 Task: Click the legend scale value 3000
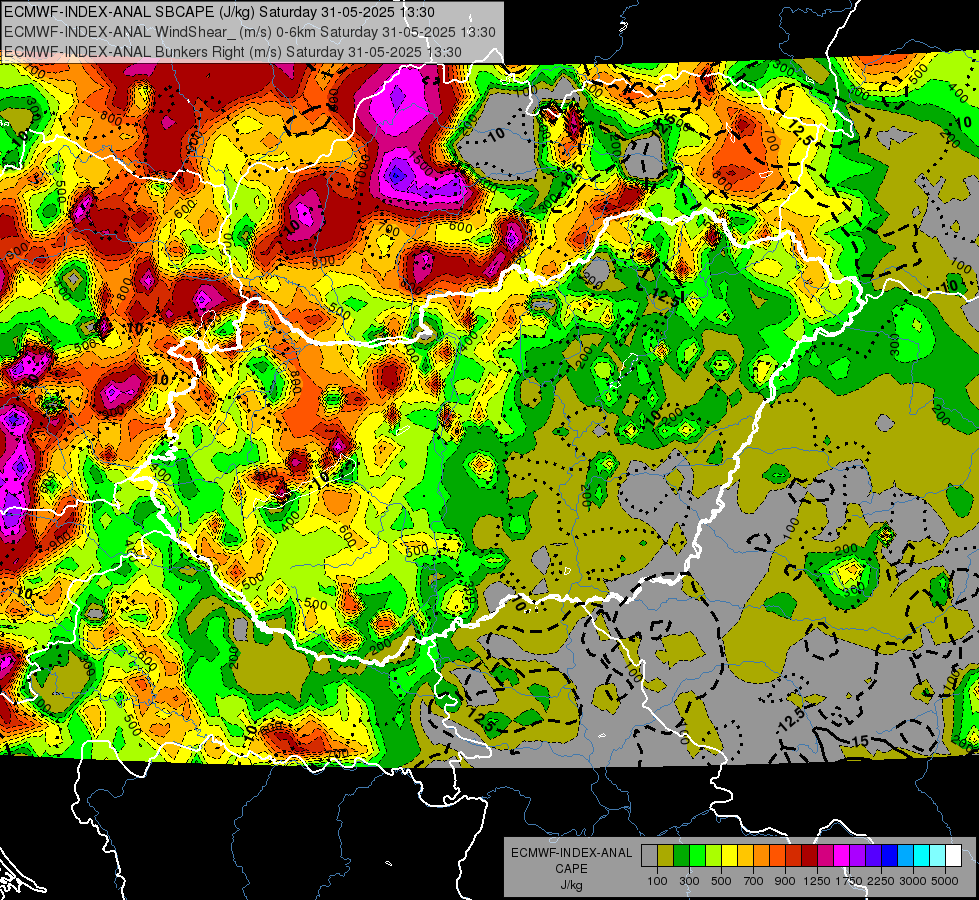tap(913, 881)
